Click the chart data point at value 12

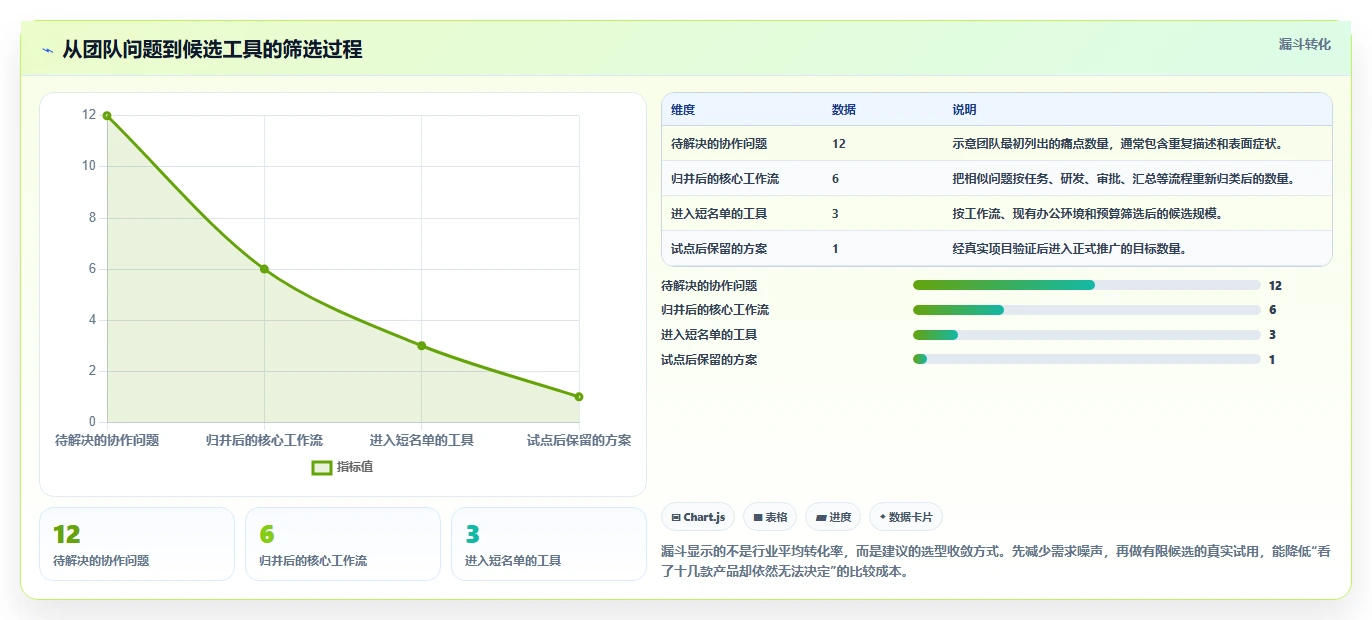point(107,116)
